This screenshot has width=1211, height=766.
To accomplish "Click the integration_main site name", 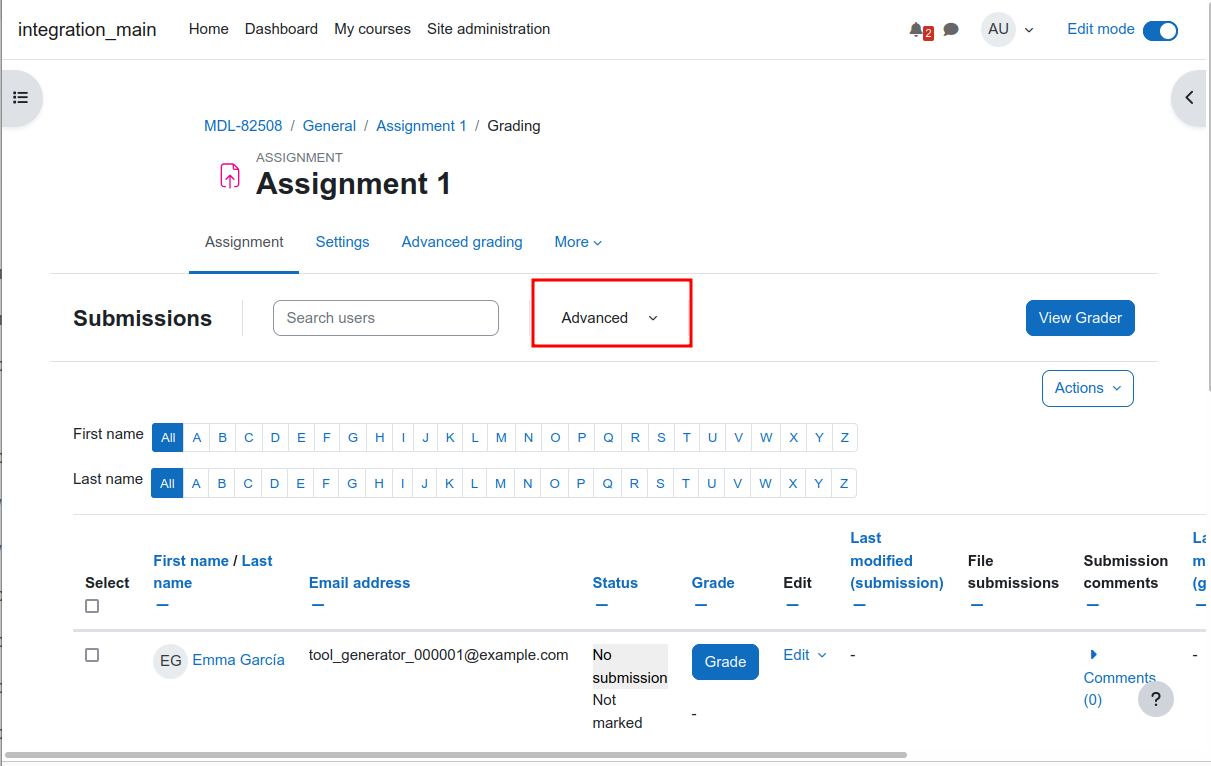I will click(x=87, y=30).
